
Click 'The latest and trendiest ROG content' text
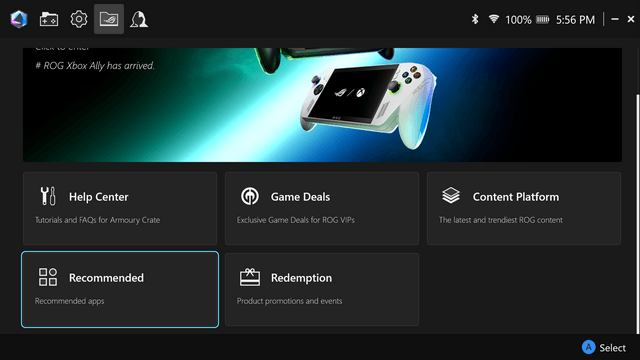[x=501, y=220]
